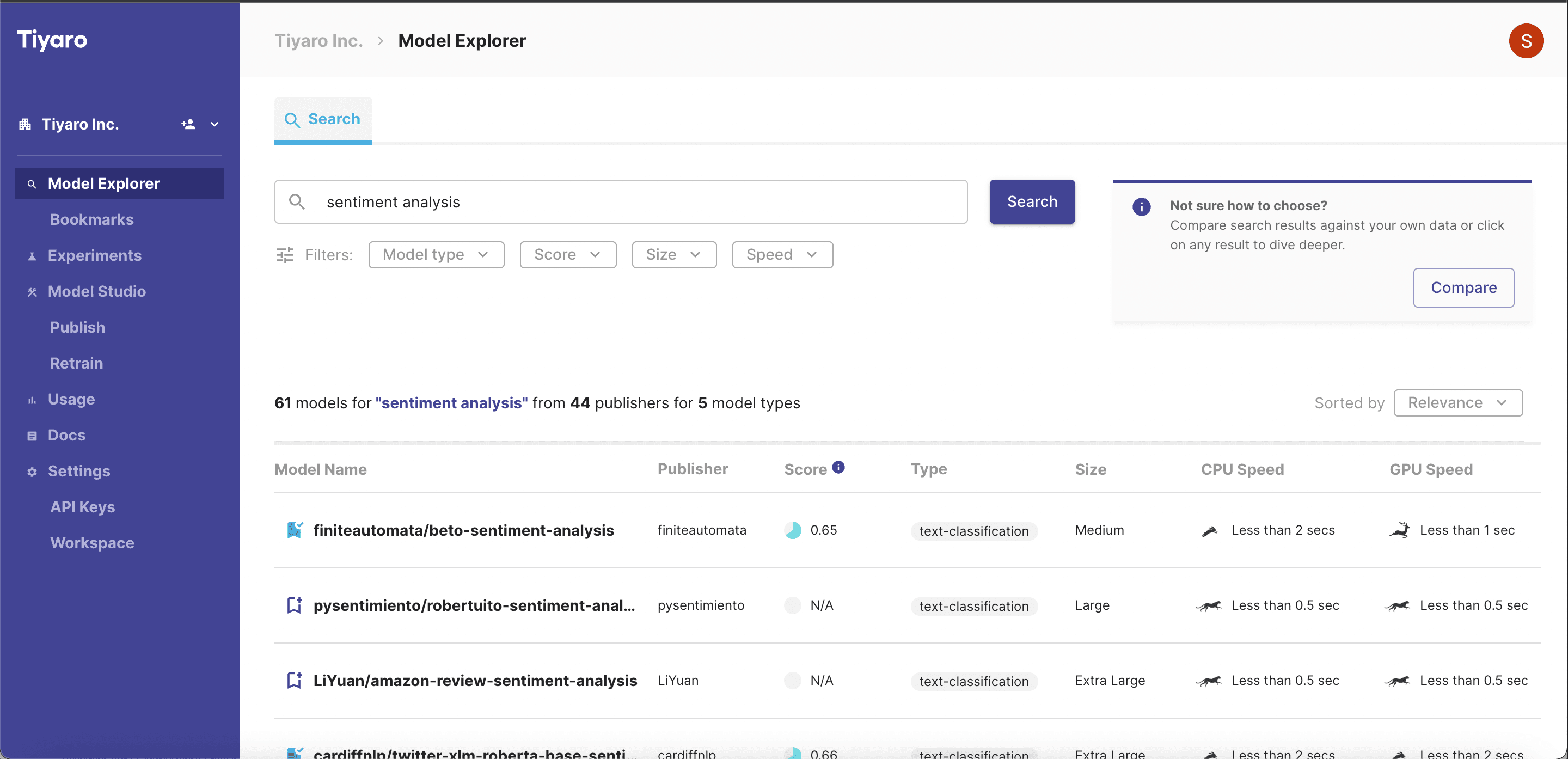Open the Usage page
The image size is (1568, 759).
pos(71,399)
